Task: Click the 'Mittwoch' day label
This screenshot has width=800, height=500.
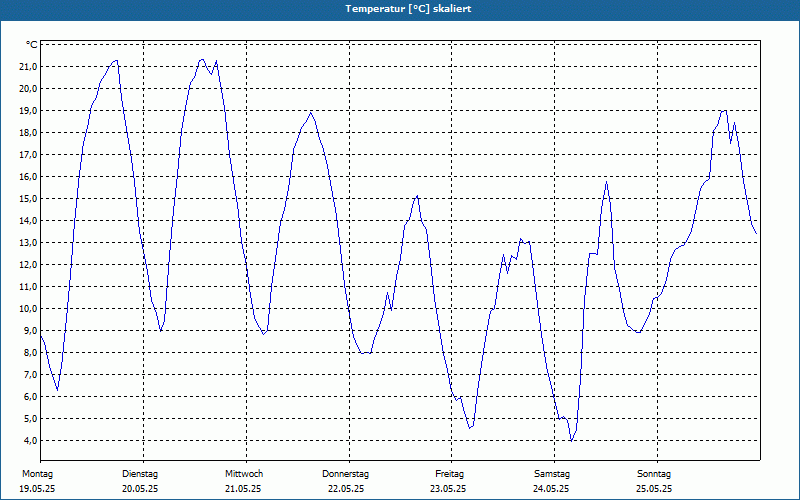Action: pos(244,474)
